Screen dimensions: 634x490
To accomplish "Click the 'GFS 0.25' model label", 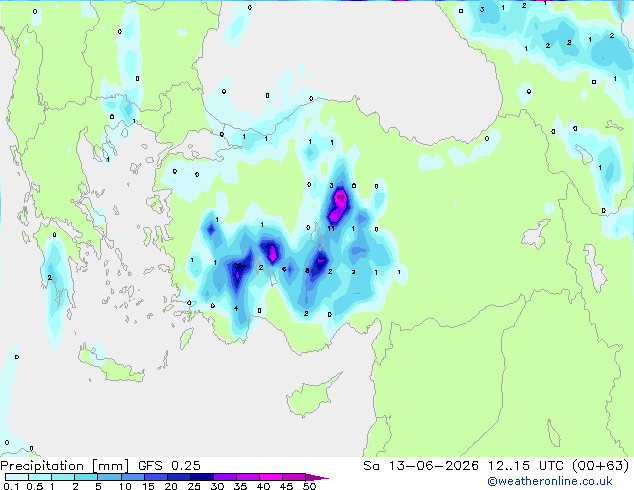I will click(x=169, y=466).
